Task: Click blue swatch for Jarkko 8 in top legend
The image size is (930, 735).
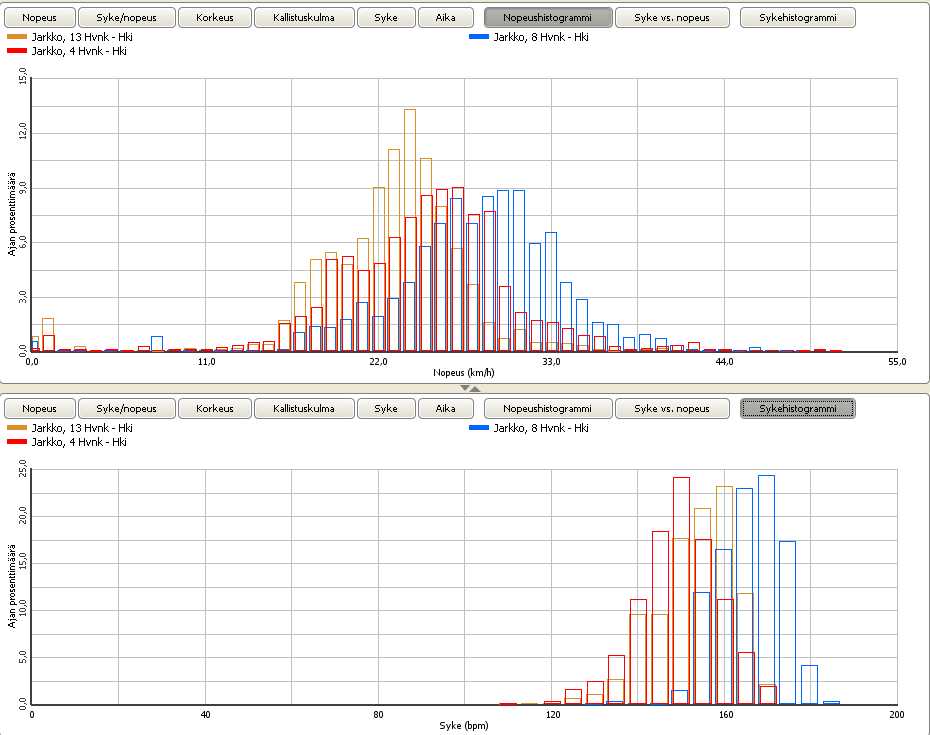Action: tap(479, 36)
